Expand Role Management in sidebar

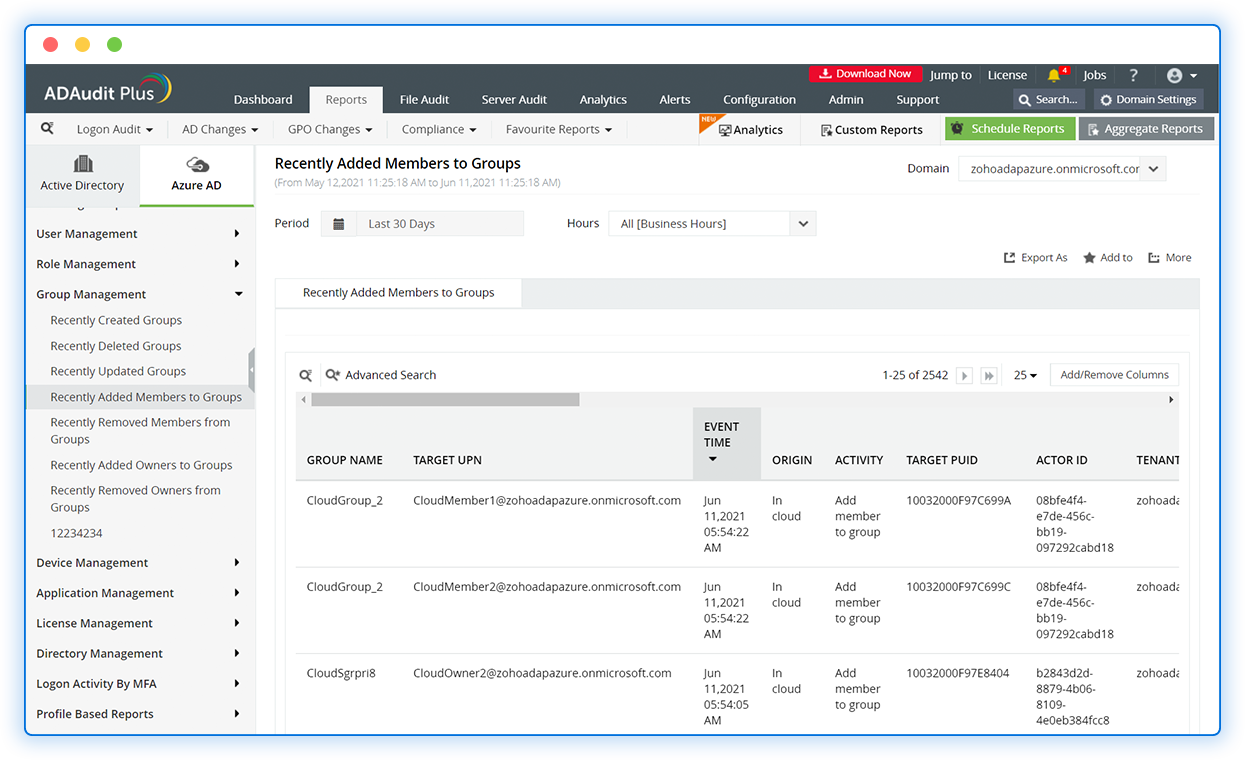pos(139,264)
